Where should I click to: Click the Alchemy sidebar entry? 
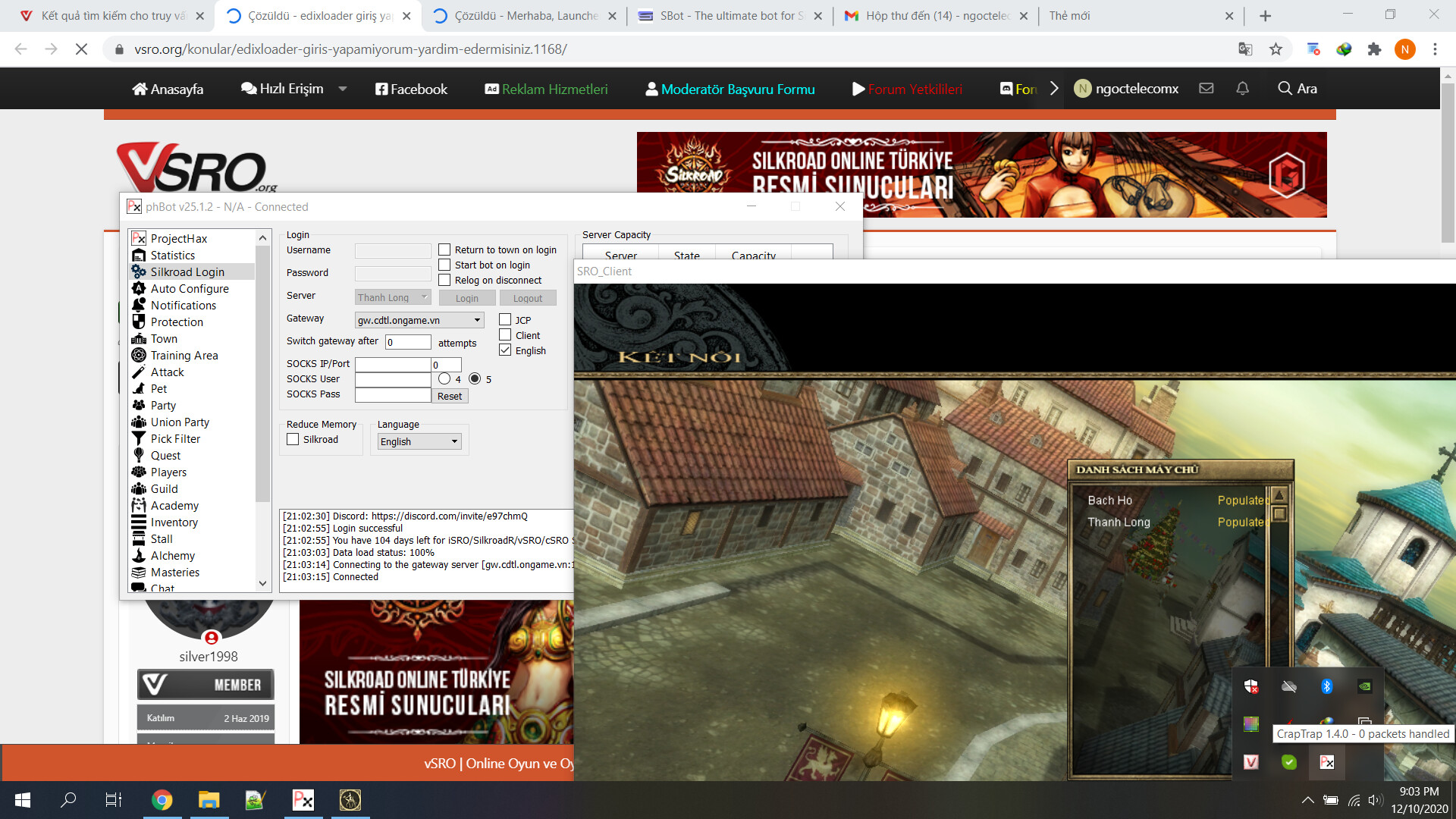point(172,556)
